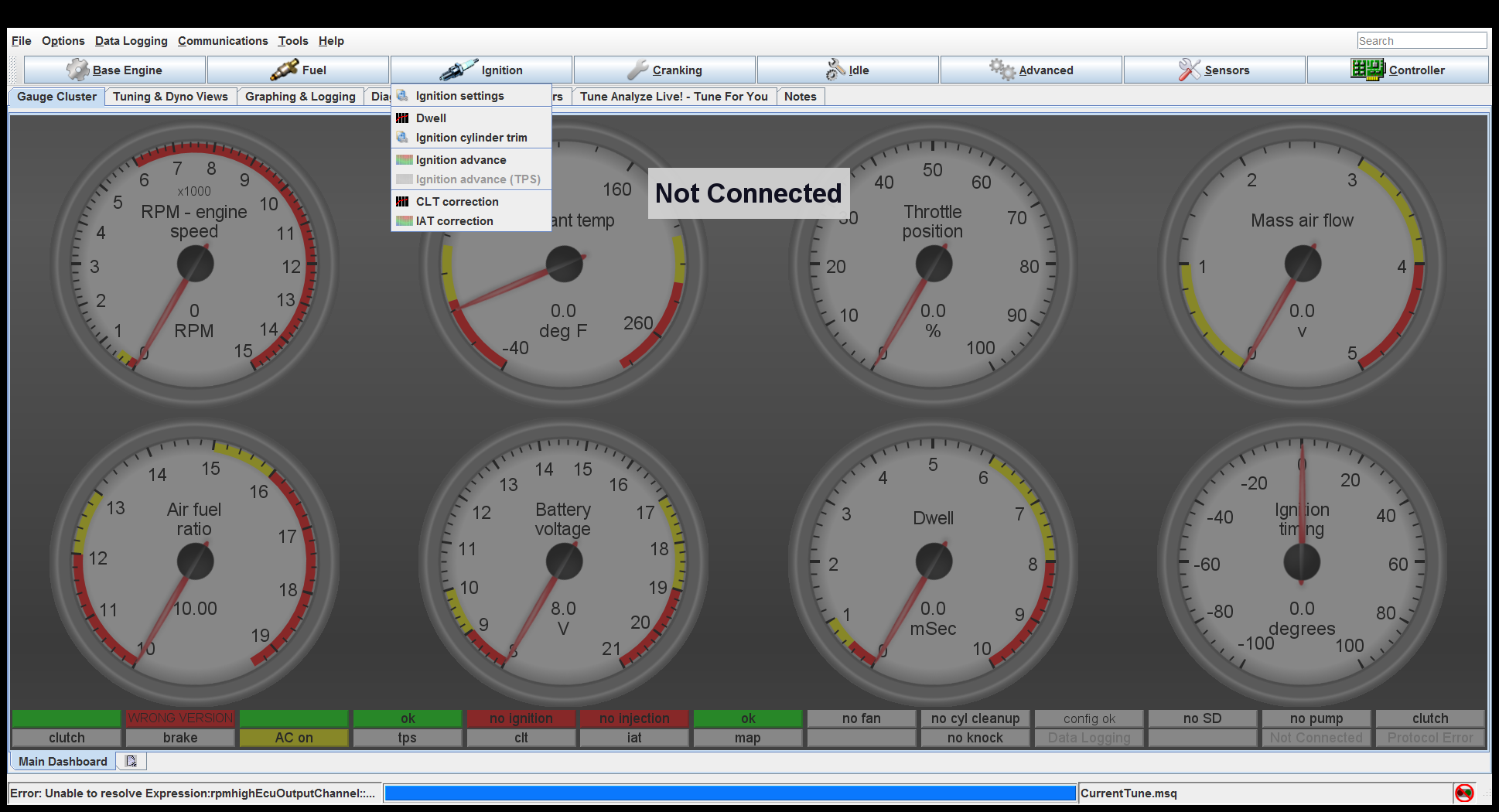Click the Fuel injector icon
This screenshot has width=1499, height=812.
[284, 70]
